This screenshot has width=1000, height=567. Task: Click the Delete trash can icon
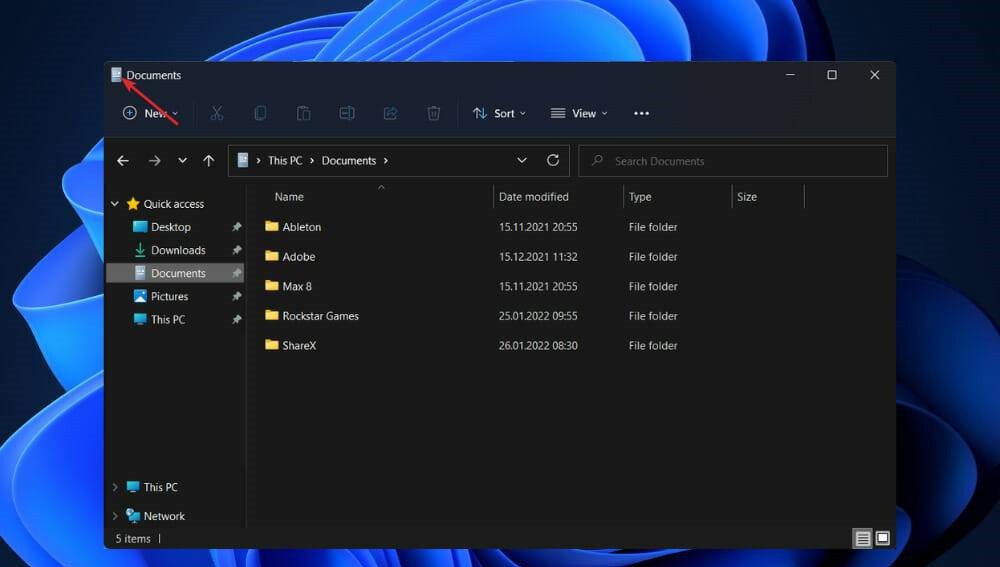click(433, 114)
